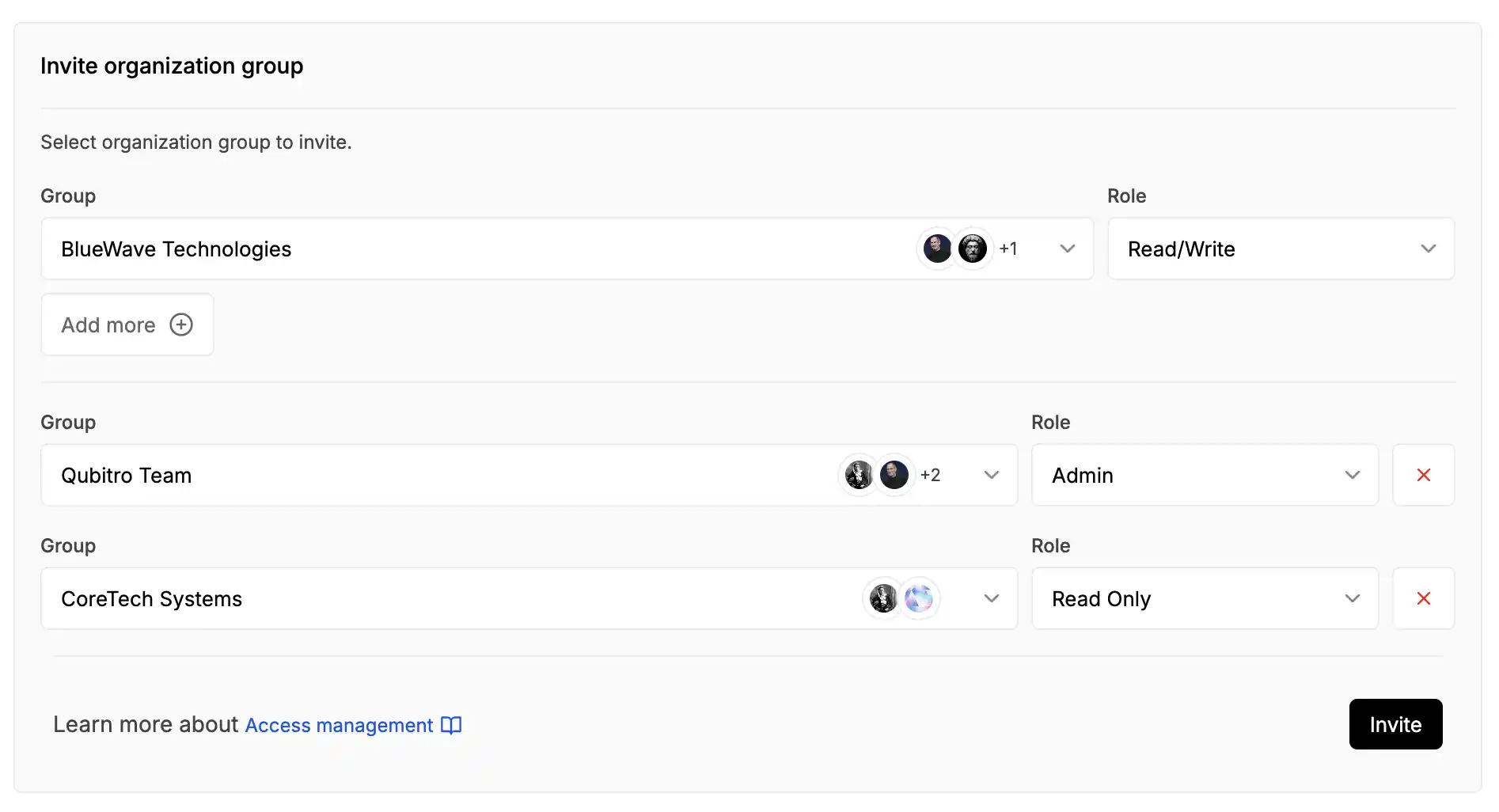Expand the Qubitro Team group dropdown chevron
Image resolution: width=1499 pixels, height=812 pixels.
point(992,475)
